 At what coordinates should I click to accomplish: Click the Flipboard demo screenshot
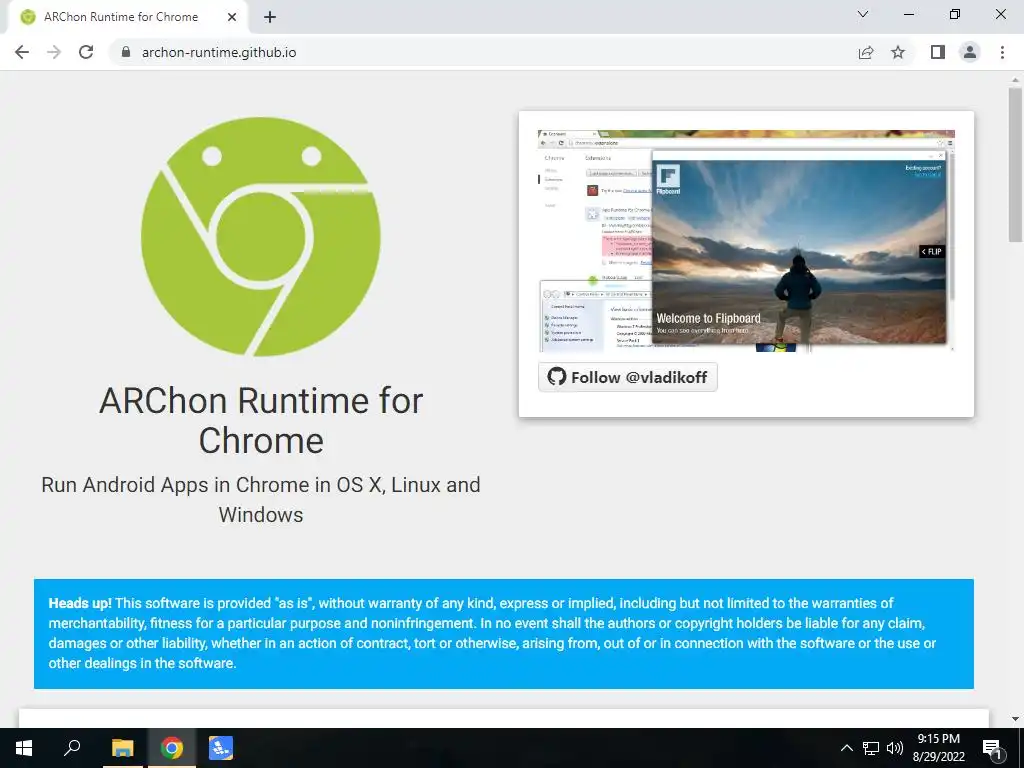(x=746, y=241)
